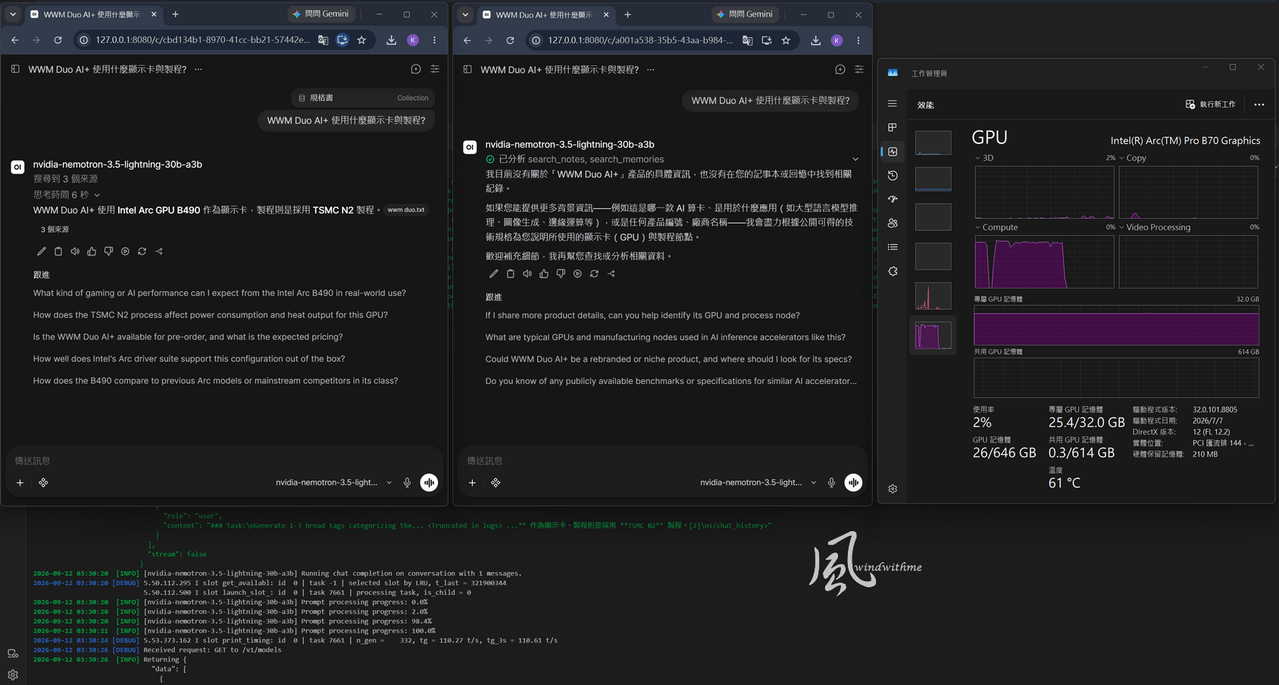Launch voice mode in right chat window
Screen dimensions: 1279x685
(x=853, y=482)
